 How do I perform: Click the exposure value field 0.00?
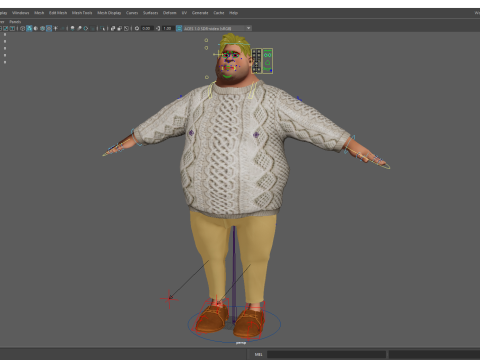147,28
